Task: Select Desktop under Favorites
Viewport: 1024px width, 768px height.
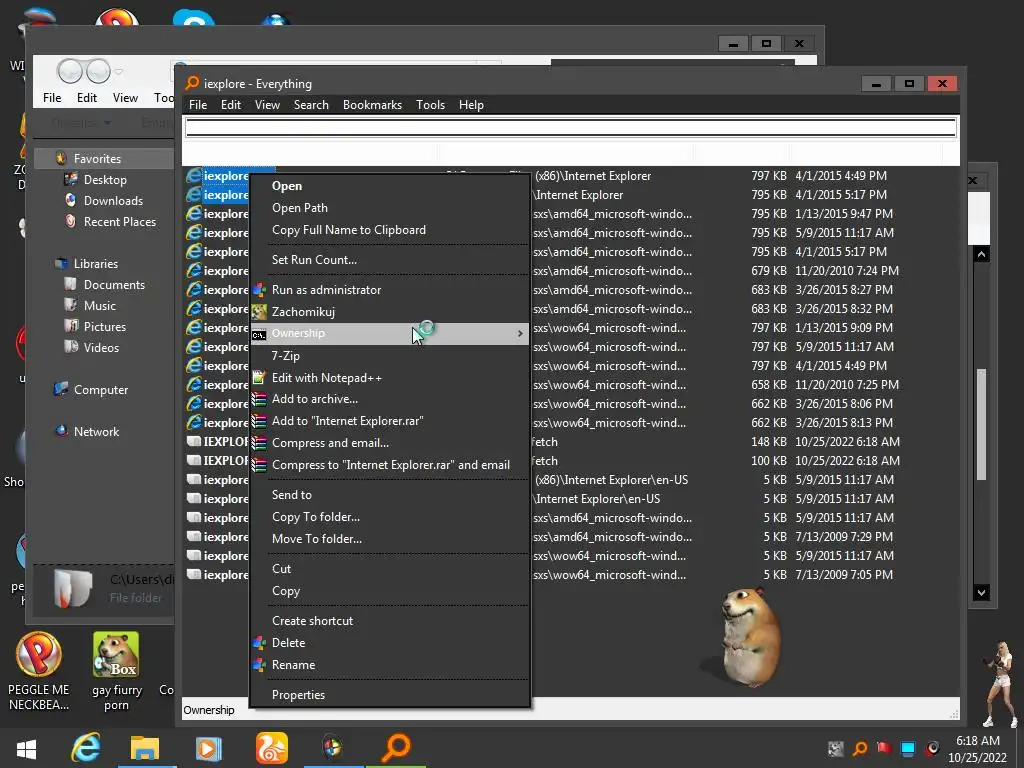Action: point(105,180)
